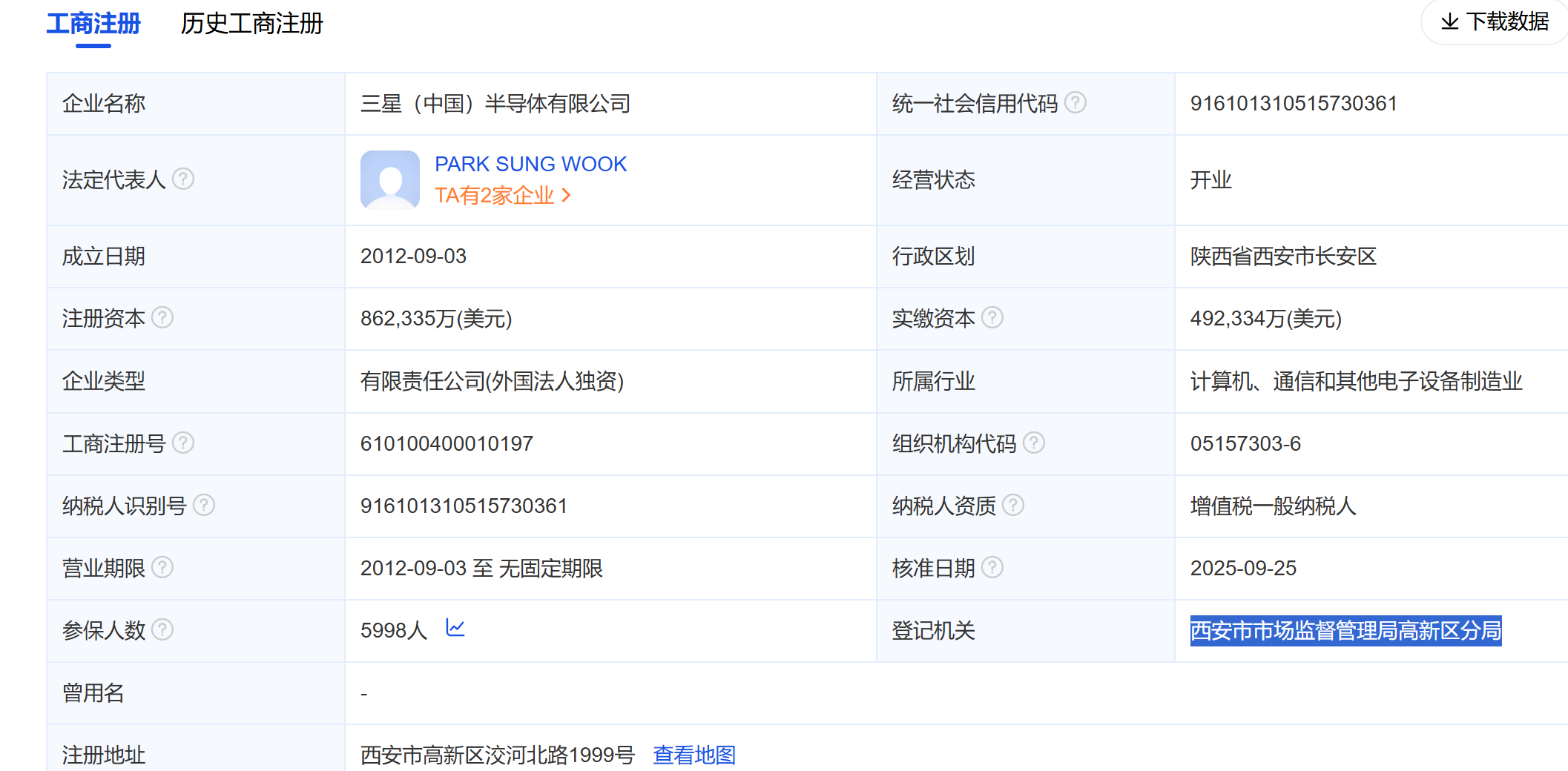
Task: Click organization code 05157303-6
Action: [1245, 443]
